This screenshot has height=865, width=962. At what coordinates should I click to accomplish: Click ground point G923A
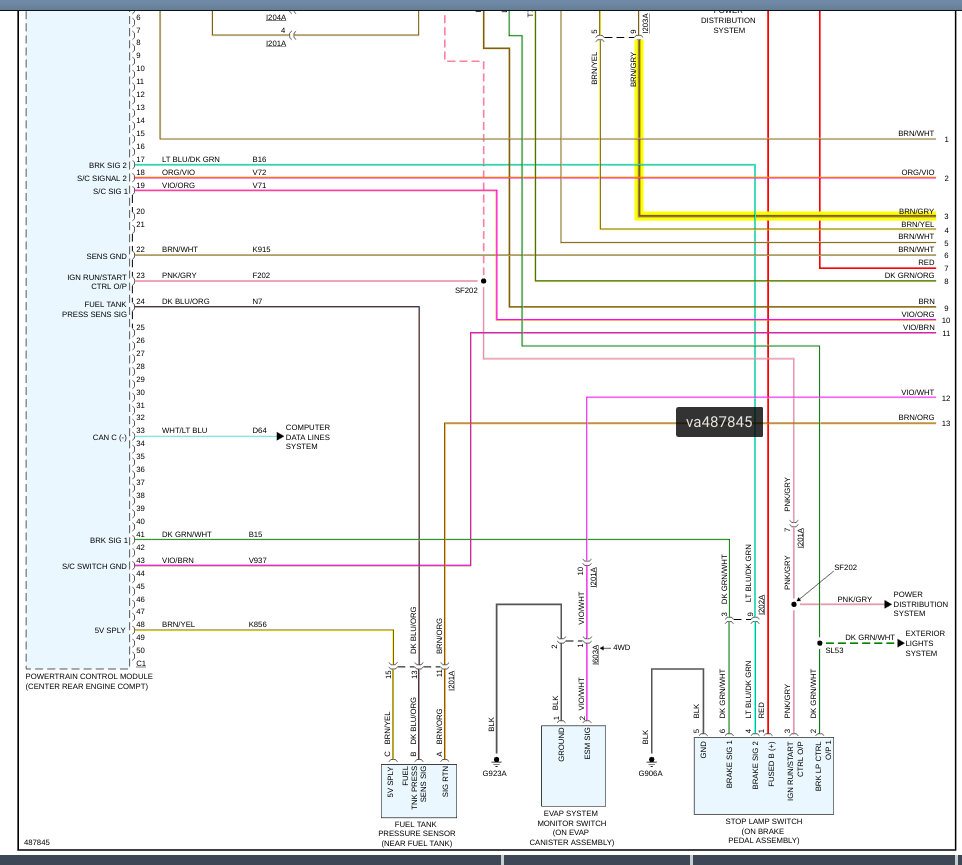tap(494, 773)
